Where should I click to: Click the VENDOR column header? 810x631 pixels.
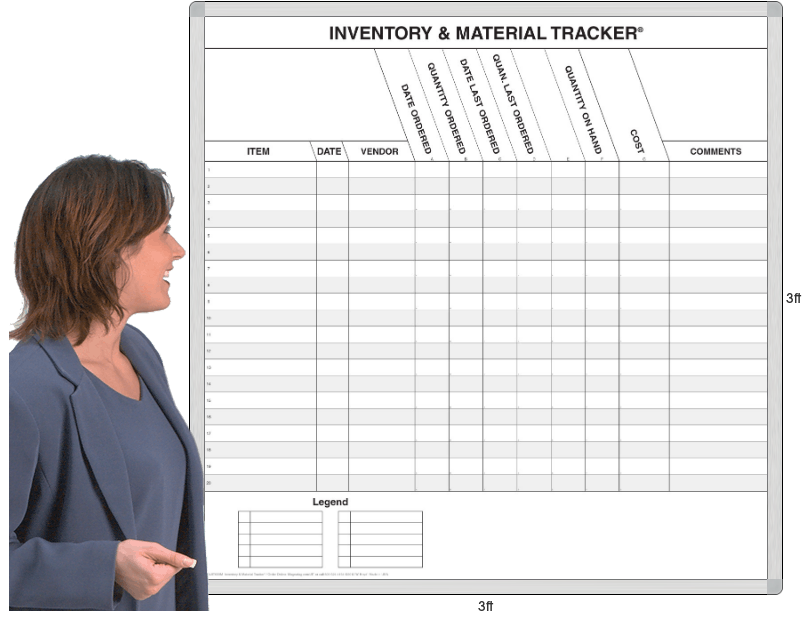click(379, 152)
